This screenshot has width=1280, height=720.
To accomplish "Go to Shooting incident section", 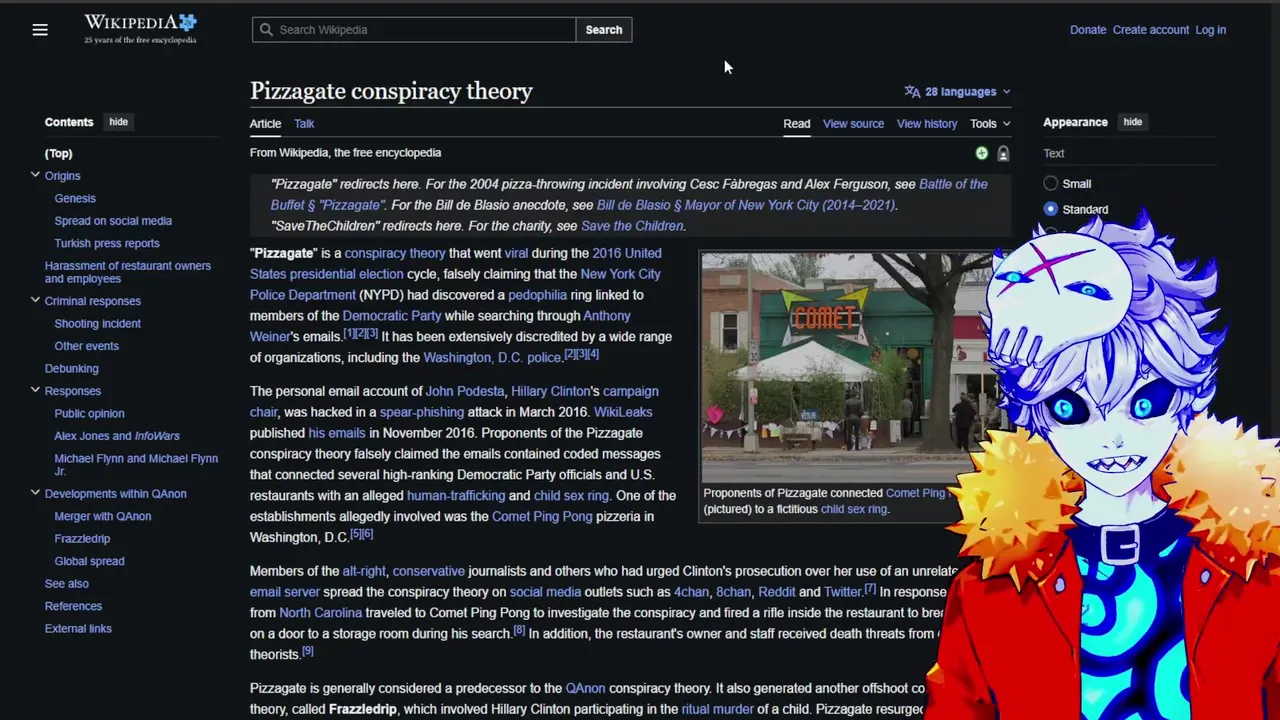I will (x=97, y=324).
